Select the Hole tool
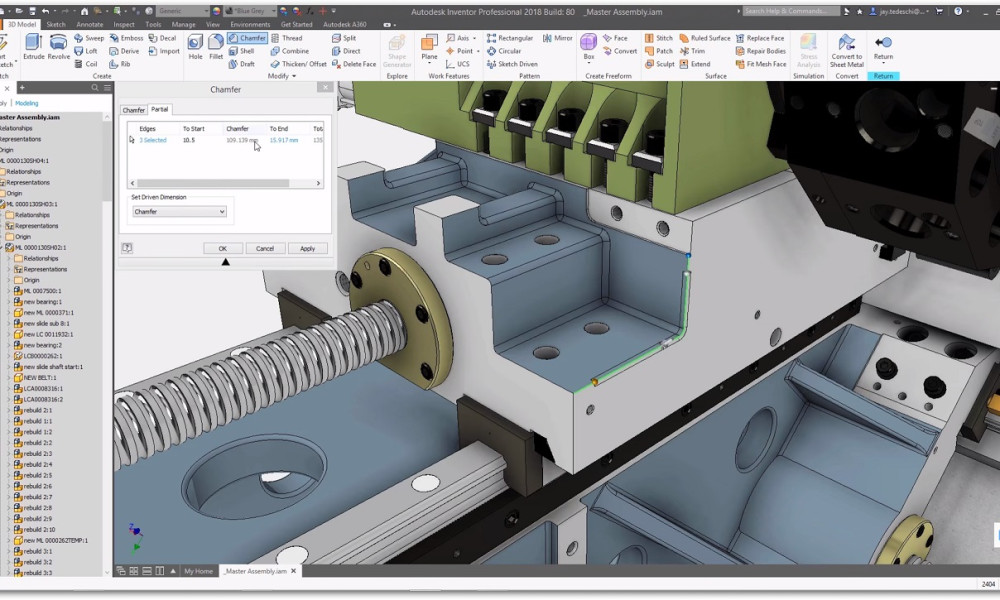1000x600 pixels. 195,47
